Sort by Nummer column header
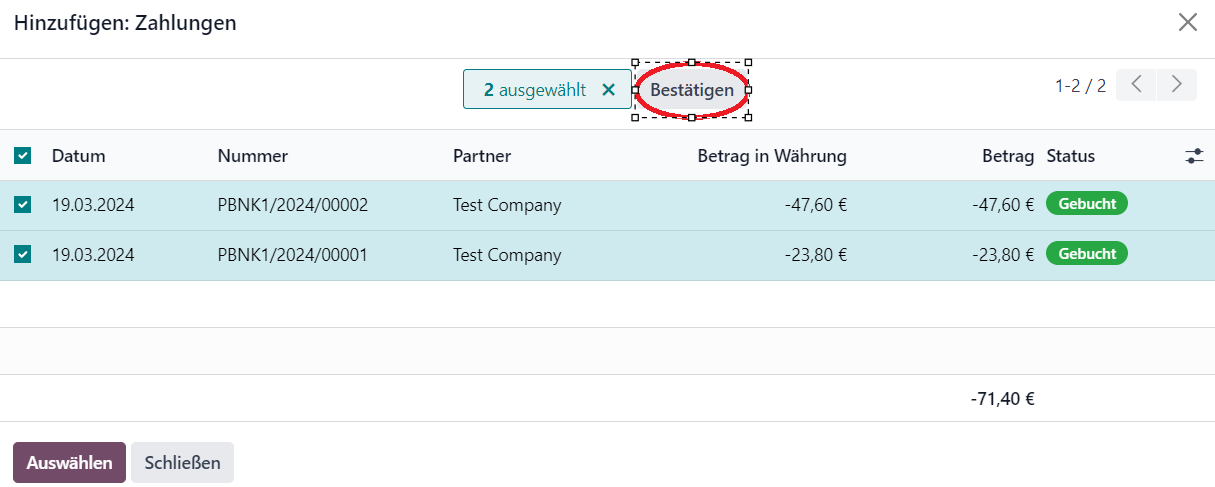Screen dimensions: 1215x487 coord(253,156)
